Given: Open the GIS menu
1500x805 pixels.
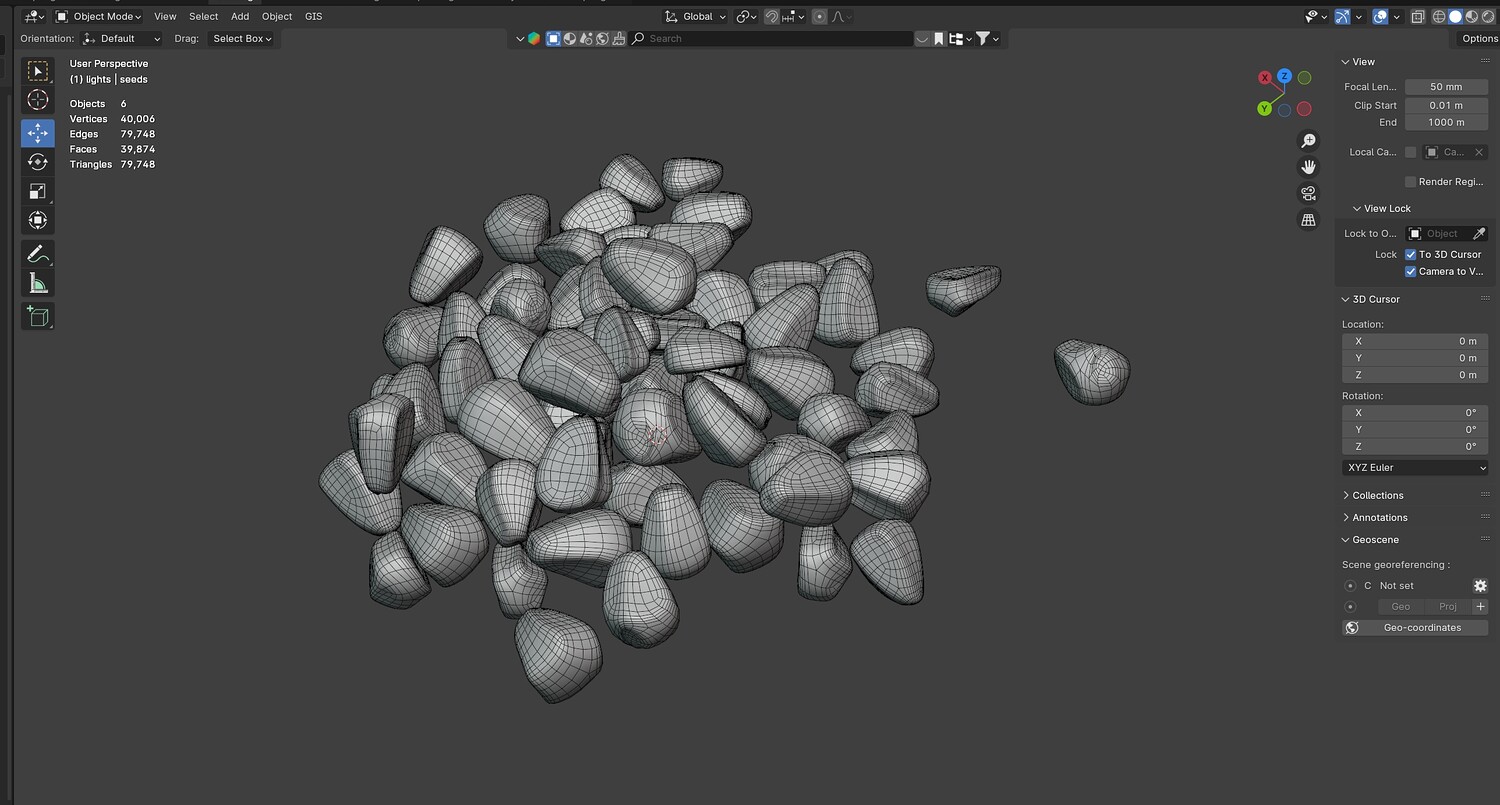Looking at the screenshot, I should (x=314, y=16).
